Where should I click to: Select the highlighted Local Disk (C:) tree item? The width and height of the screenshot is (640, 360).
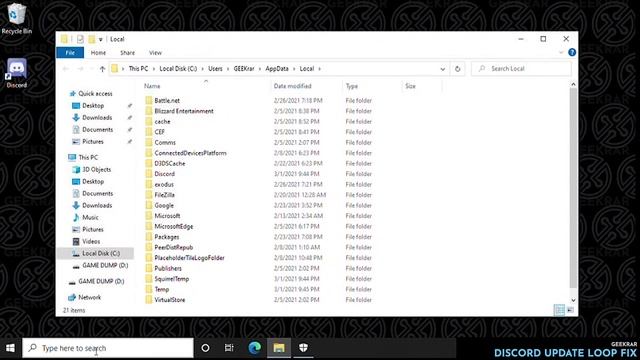(x=96, y=253)
